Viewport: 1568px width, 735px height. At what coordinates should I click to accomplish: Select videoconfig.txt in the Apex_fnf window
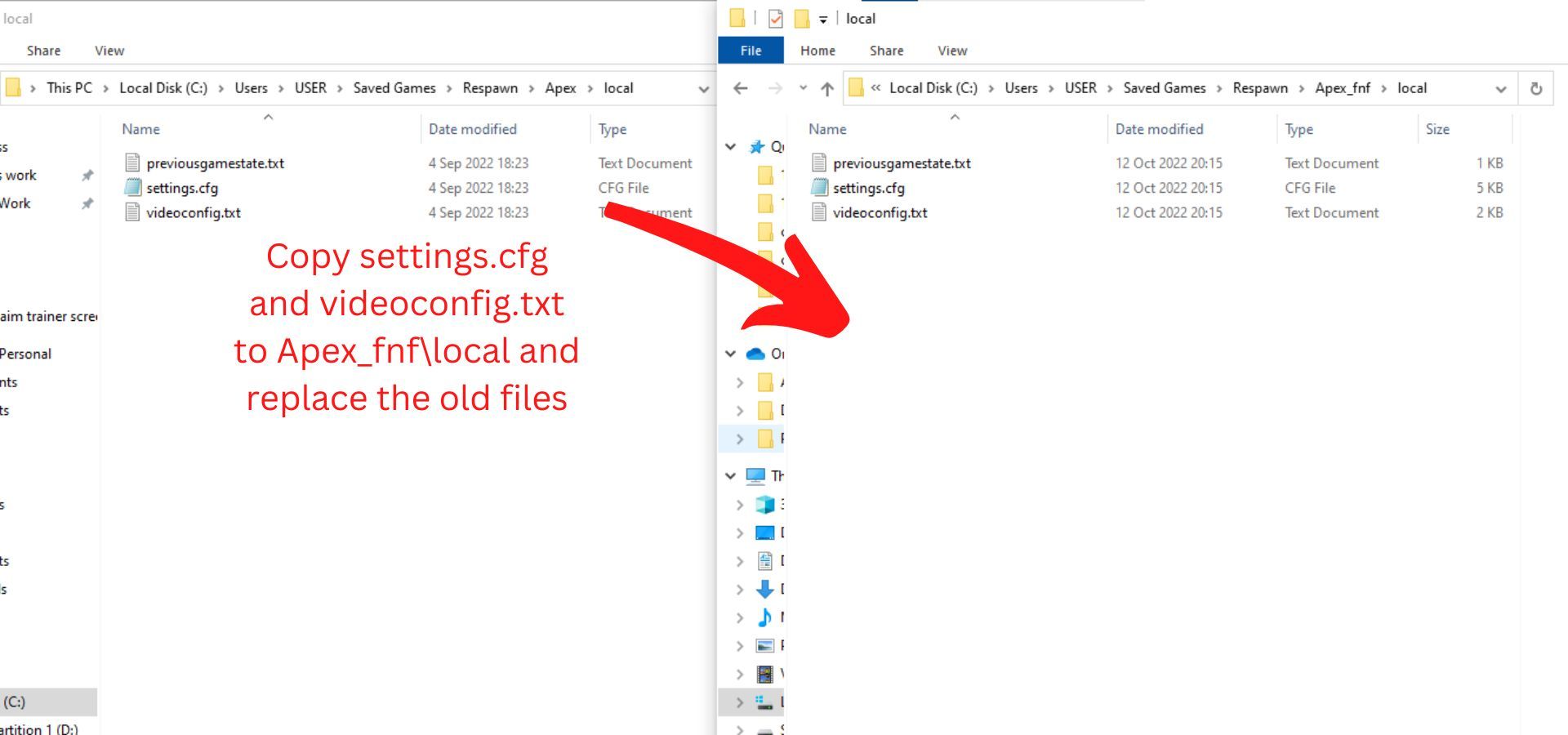880,212
